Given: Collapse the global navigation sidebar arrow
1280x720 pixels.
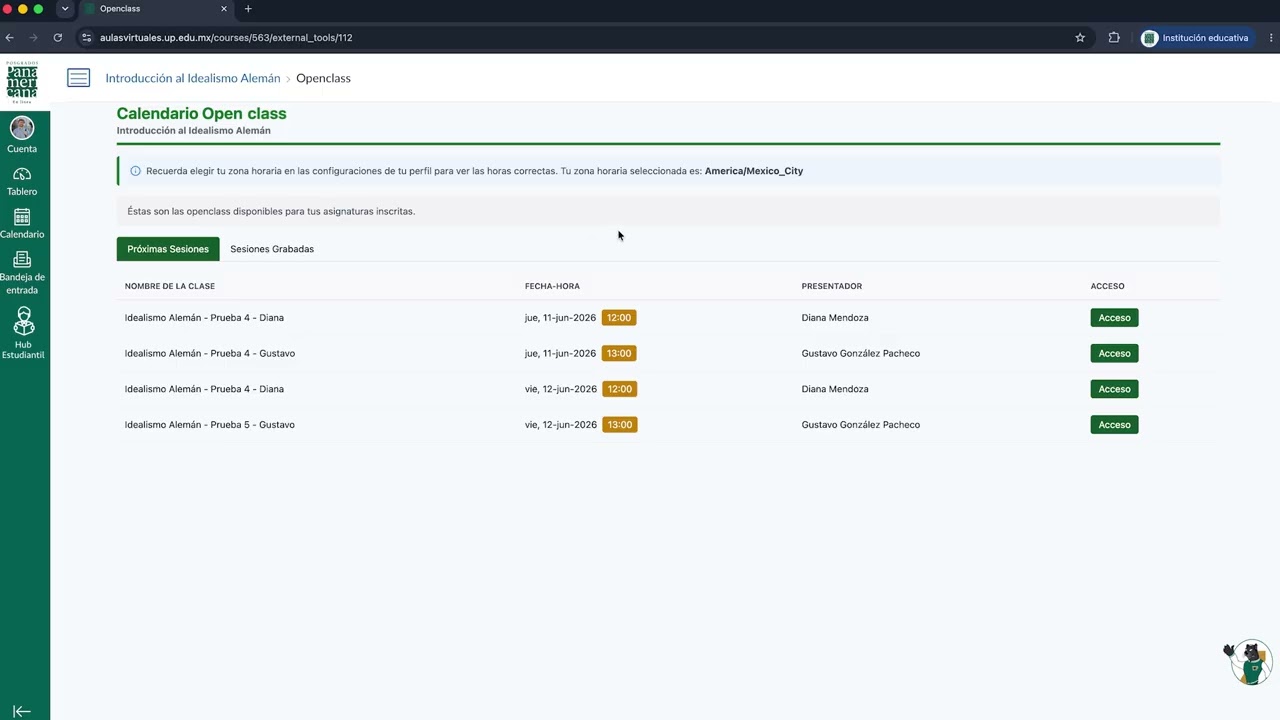Looking at the screenshot, I should coord(22,711).
